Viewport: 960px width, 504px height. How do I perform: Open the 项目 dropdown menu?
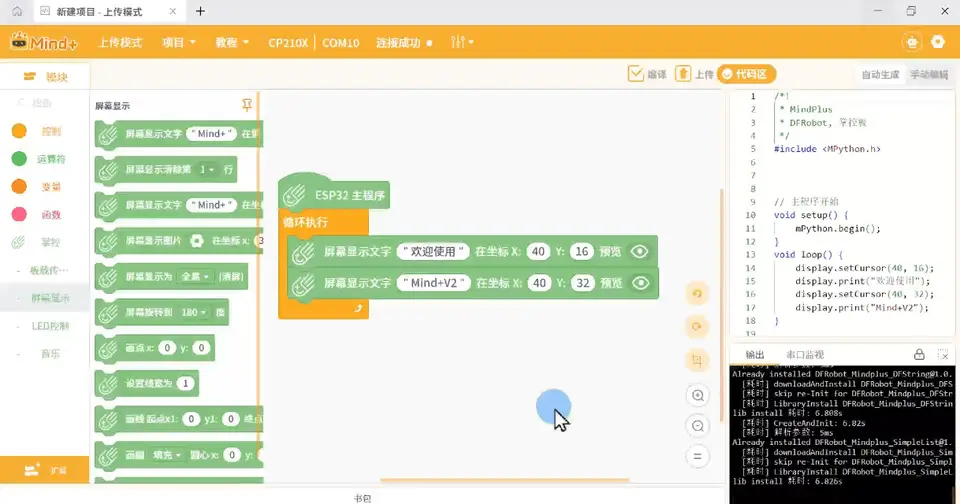tap(179, 42)
